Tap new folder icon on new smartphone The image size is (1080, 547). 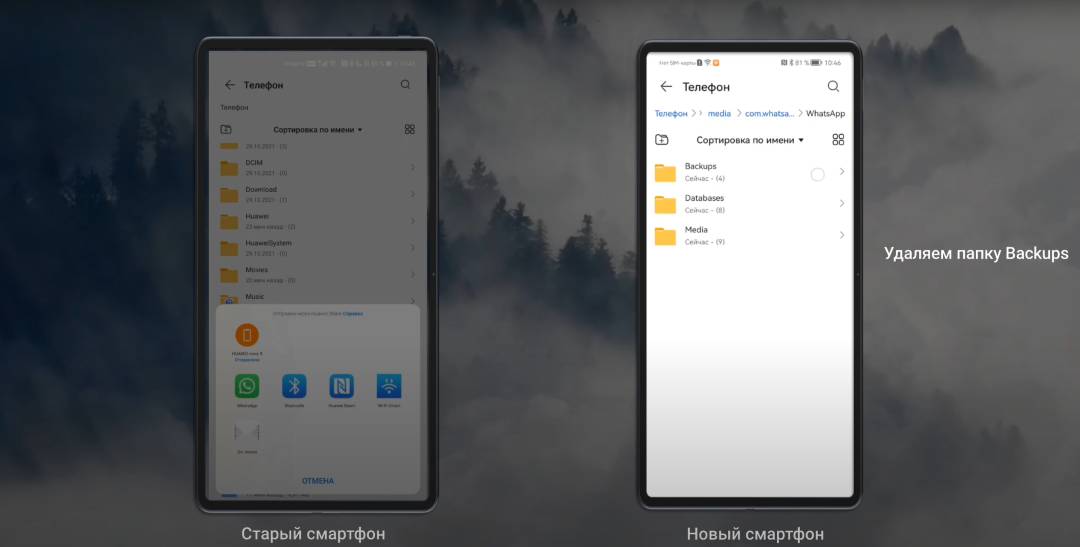click(661, 140)
